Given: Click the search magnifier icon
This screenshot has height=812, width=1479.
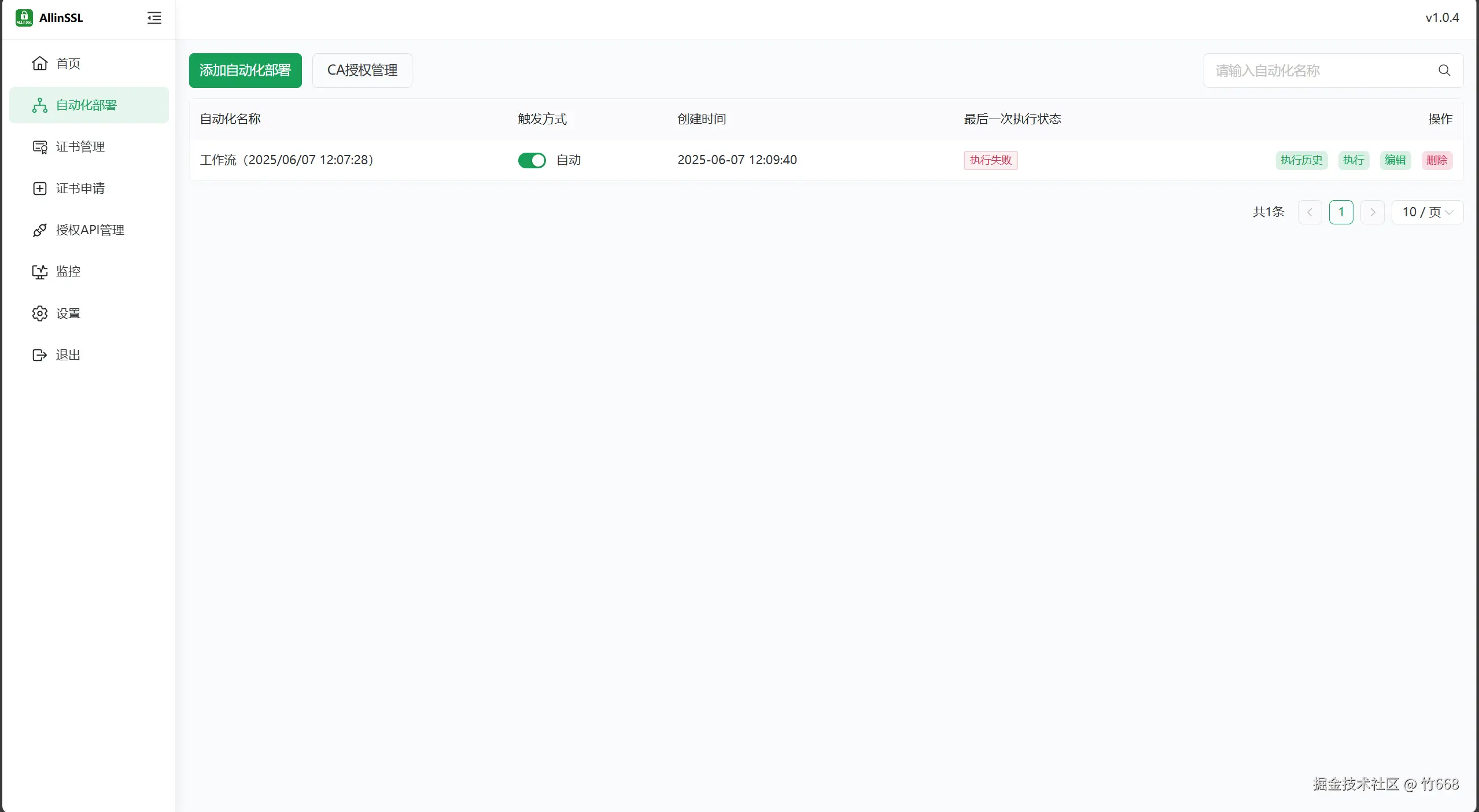Looking at the screenshot, I should [1444, 71].
